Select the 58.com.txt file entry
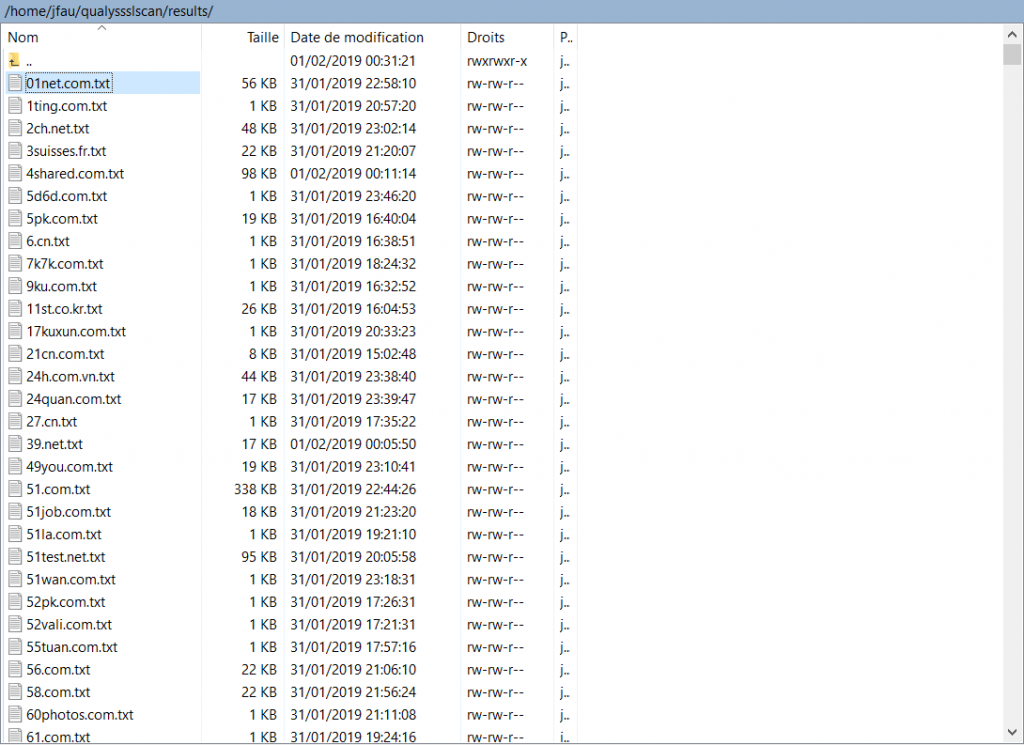The image size is (1024, 745). click(x=58, y=692)
